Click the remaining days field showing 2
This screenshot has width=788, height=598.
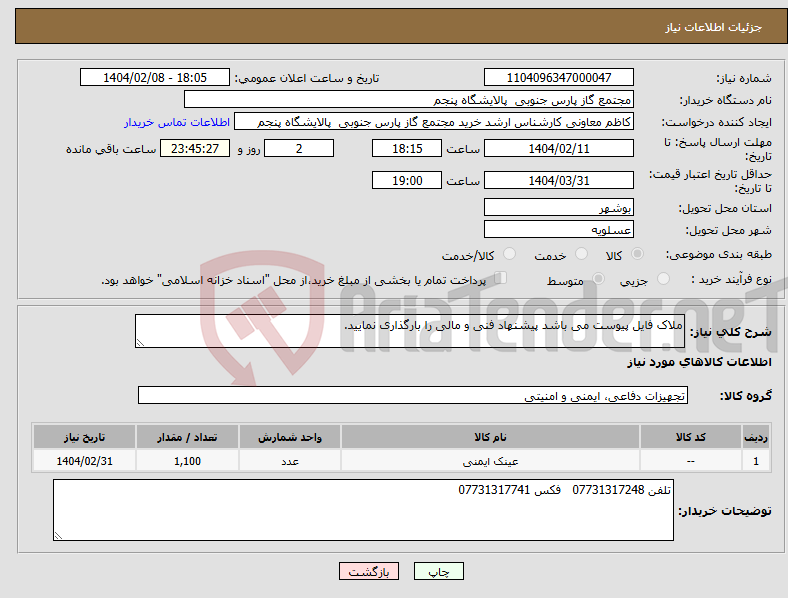tap(299, 148)
